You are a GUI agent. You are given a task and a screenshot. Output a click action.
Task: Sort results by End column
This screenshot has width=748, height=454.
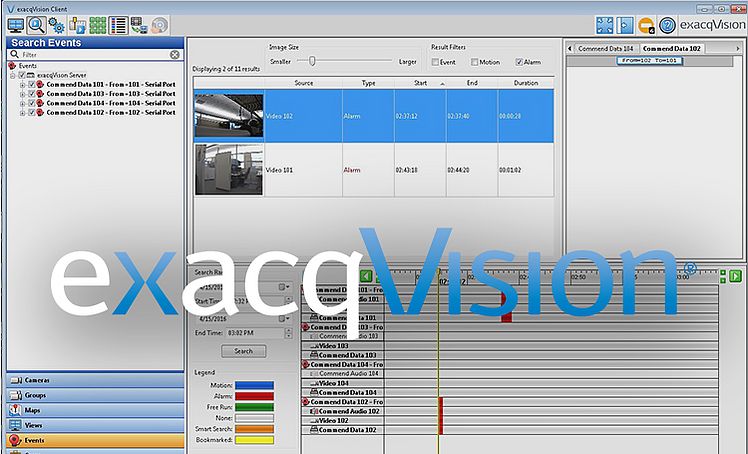472,83
